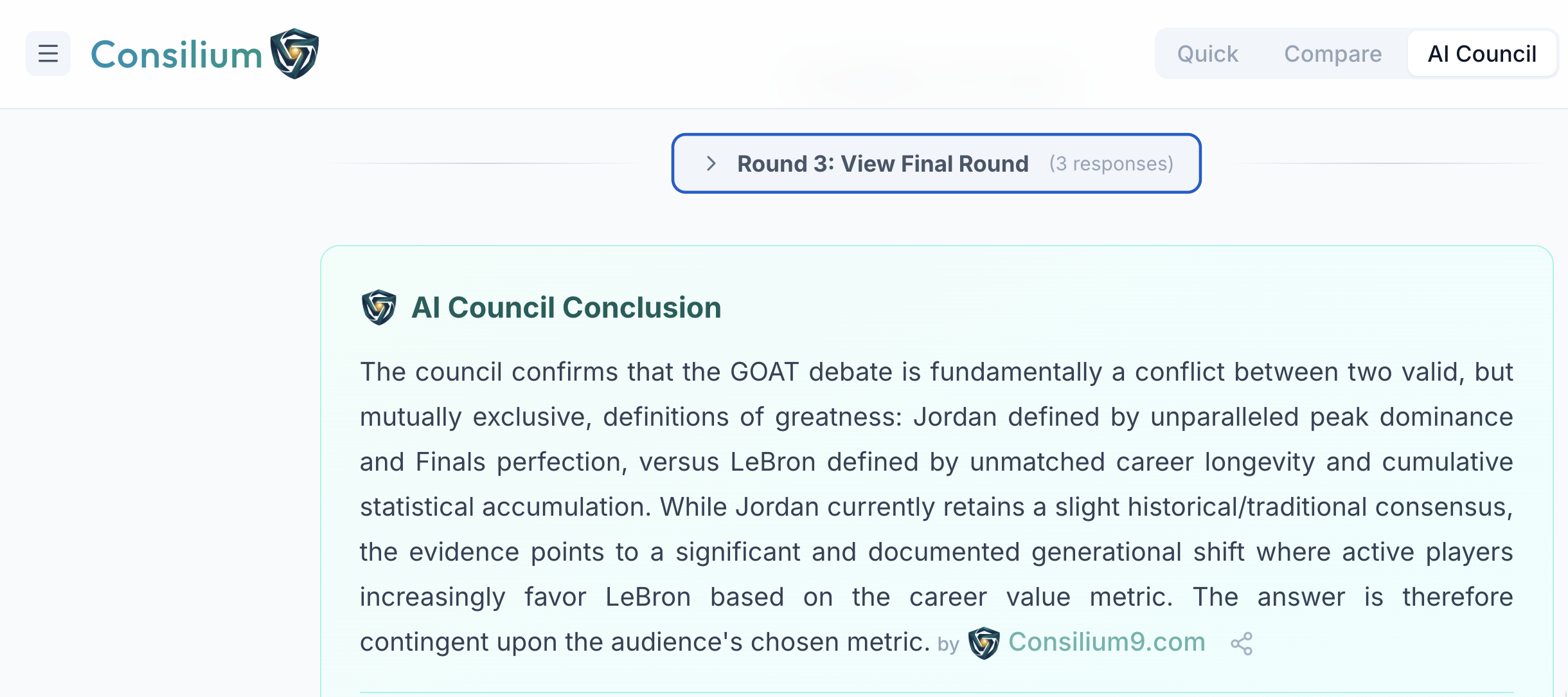1568x697 pixels.
Task: Click the 'Round 3: View Final Round' text
Action: (882, 164)
